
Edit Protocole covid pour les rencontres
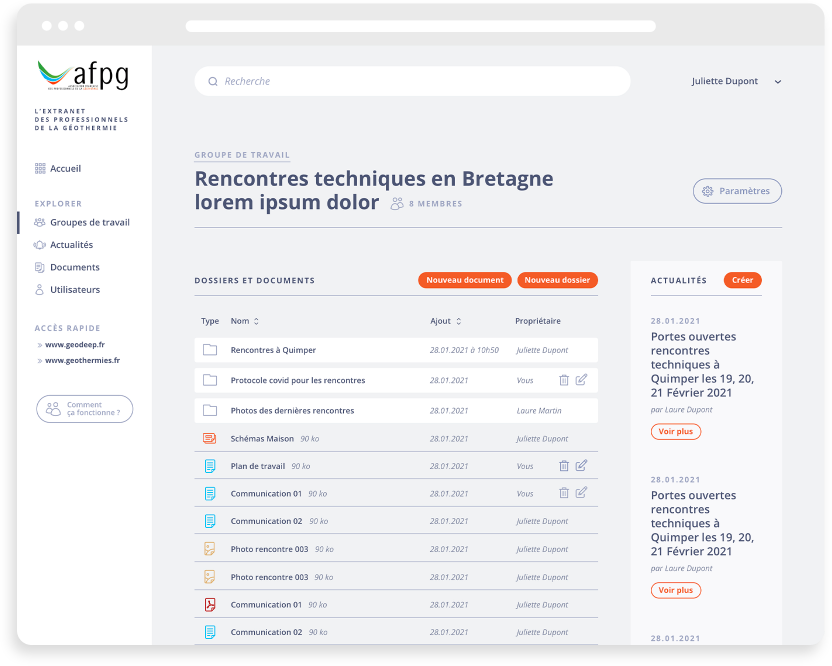tap(582, 379)
